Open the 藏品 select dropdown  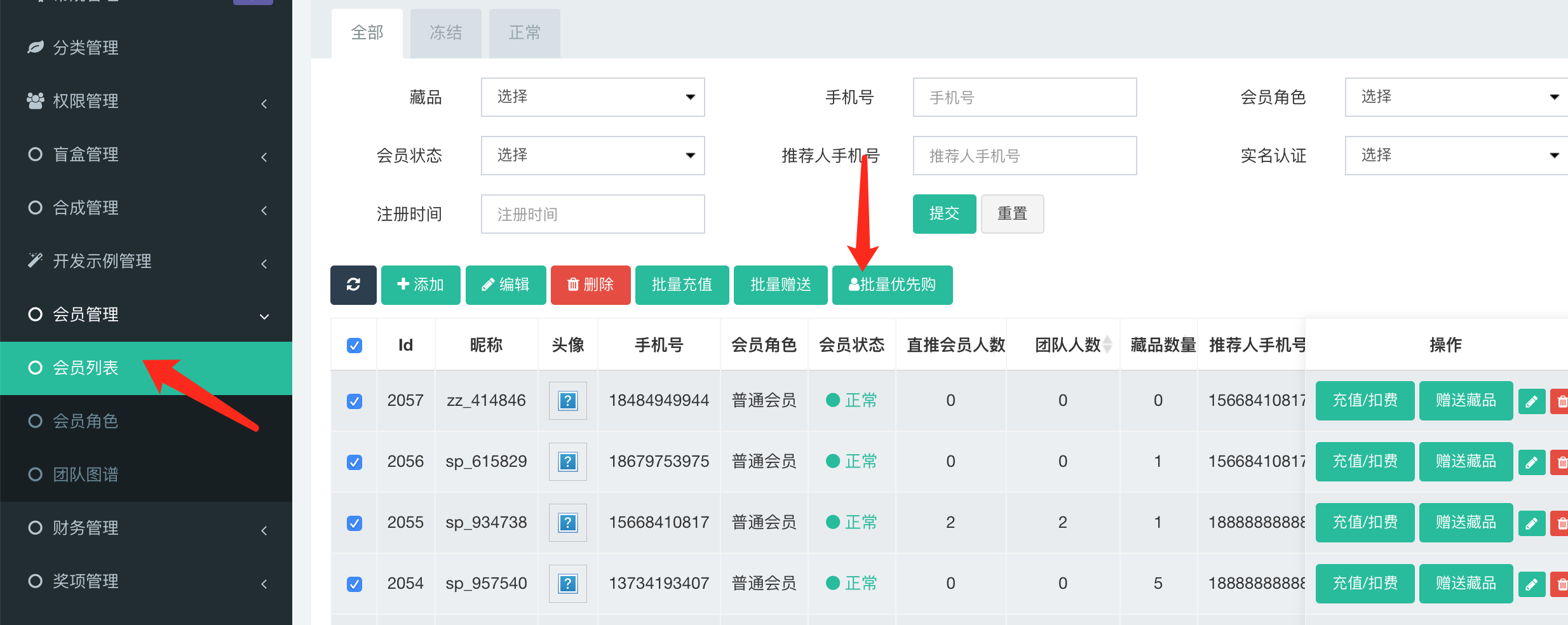tap(592, 97)
